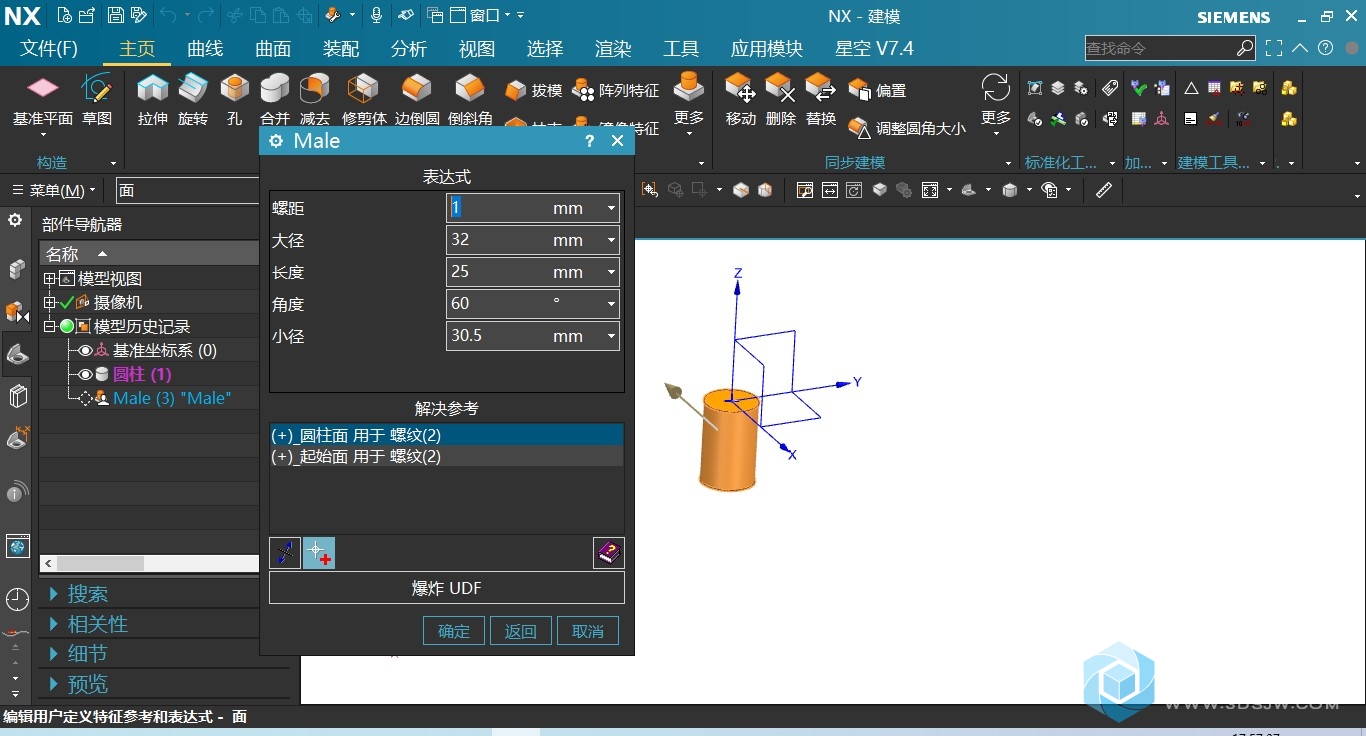Switch to the 分析 ribbon tab
The width and height of the screenshot is (1366, 736).
click(409, 48)
